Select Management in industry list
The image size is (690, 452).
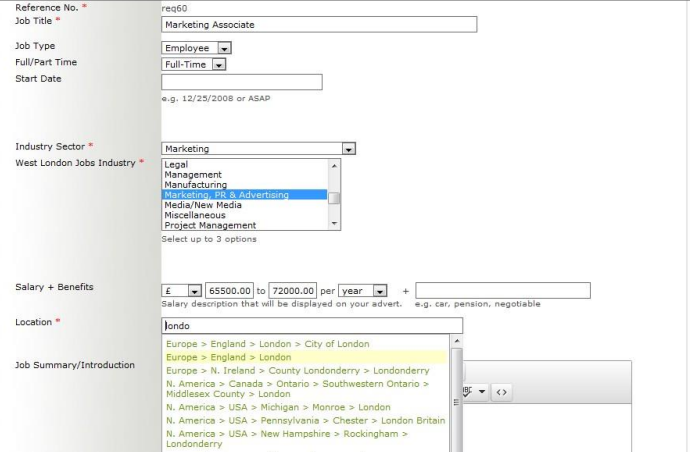(245, 175)
